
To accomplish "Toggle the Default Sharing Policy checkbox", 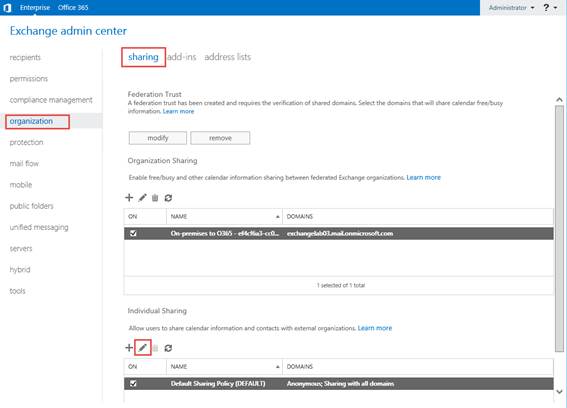I will pos(133,383).
